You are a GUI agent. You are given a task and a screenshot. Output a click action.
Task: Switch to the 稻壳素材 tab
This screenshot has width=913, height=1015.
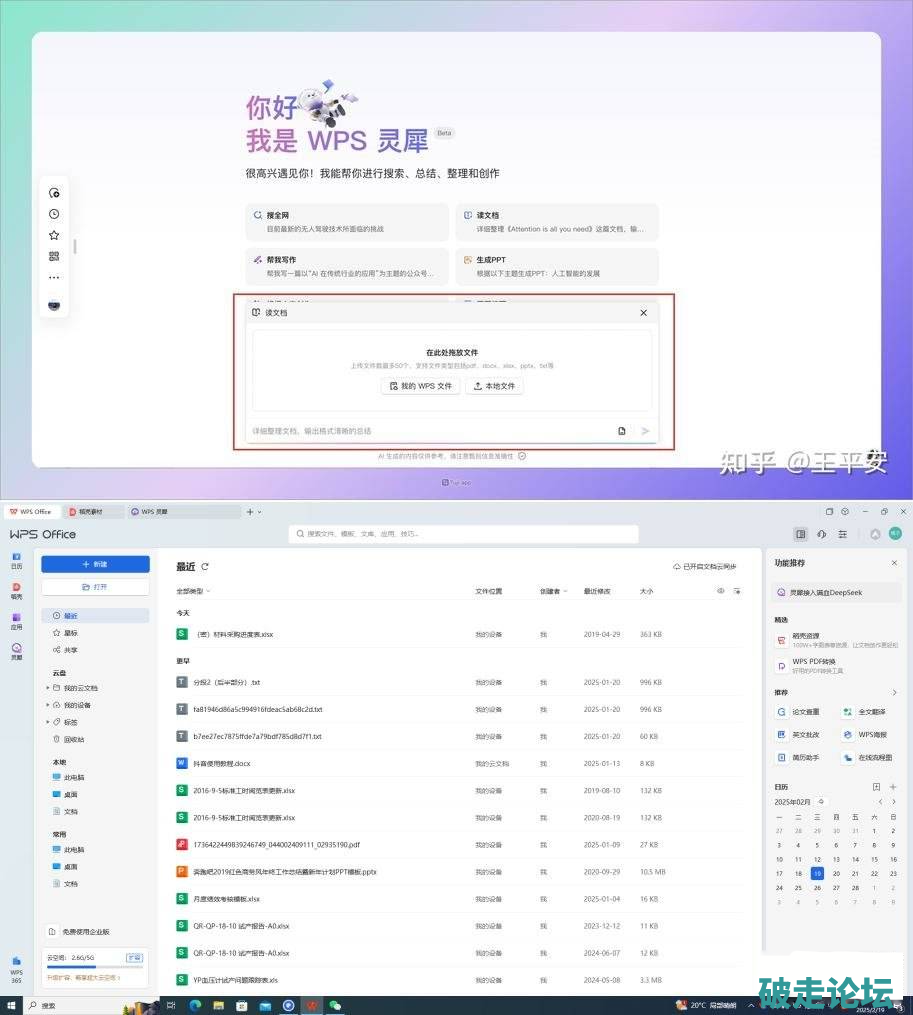point(93,511)
